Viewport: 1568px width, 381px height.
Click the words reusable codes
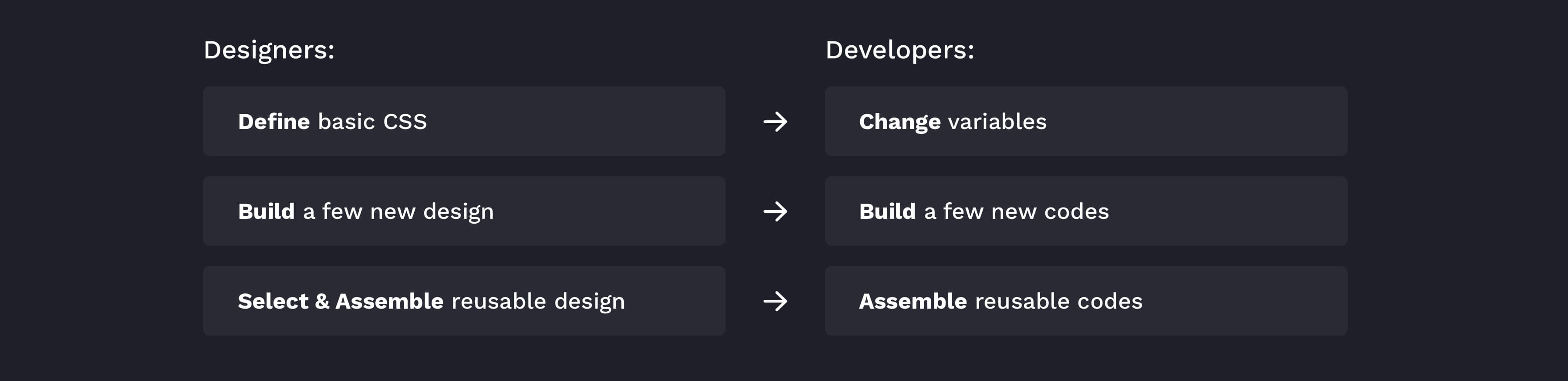tap(1058, 301)
